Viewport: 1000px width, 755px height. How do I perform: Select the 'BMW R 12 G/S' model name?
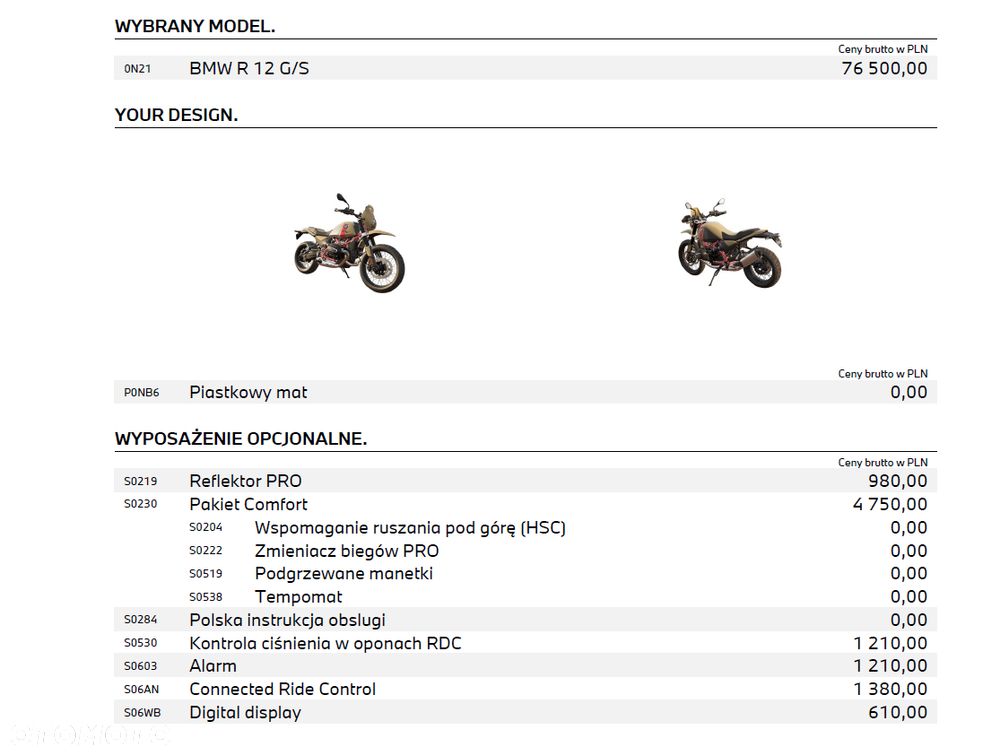click(249, 68)
